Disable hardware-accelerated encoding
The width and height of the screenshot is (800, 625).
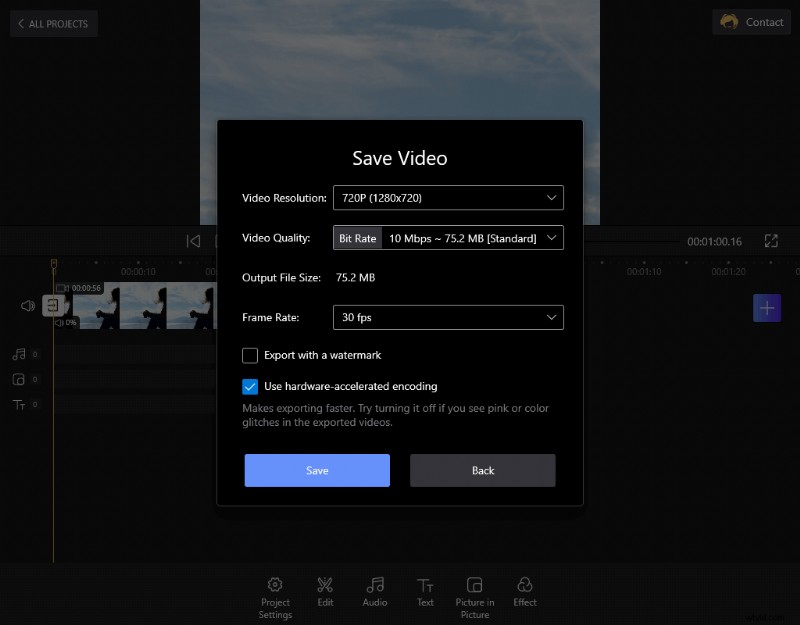[250, 386]
